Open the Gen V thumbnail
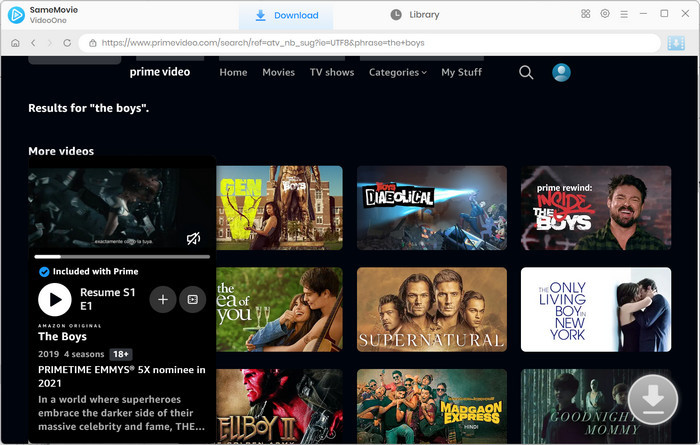Screen dimensions: 700x445 [279, 208]
